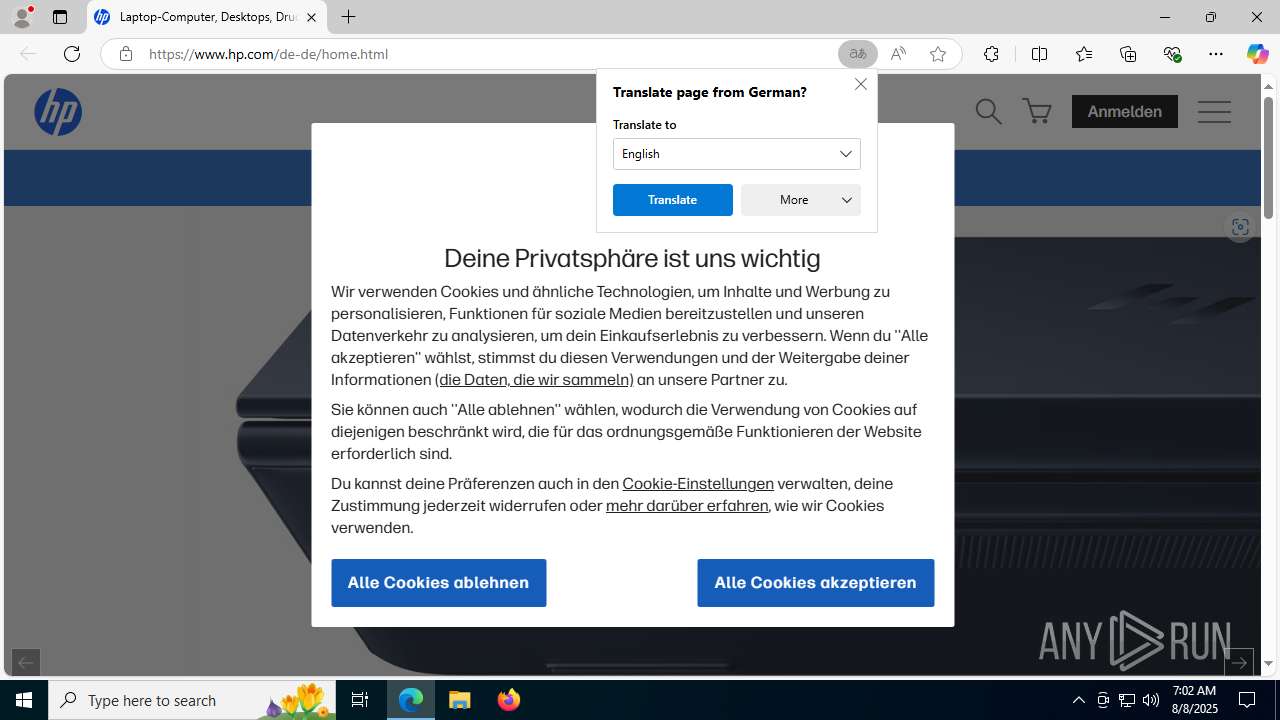The width and height of the screenshot is (1280, 720).
Task: Click the HP logo
Action: point(58,111)
